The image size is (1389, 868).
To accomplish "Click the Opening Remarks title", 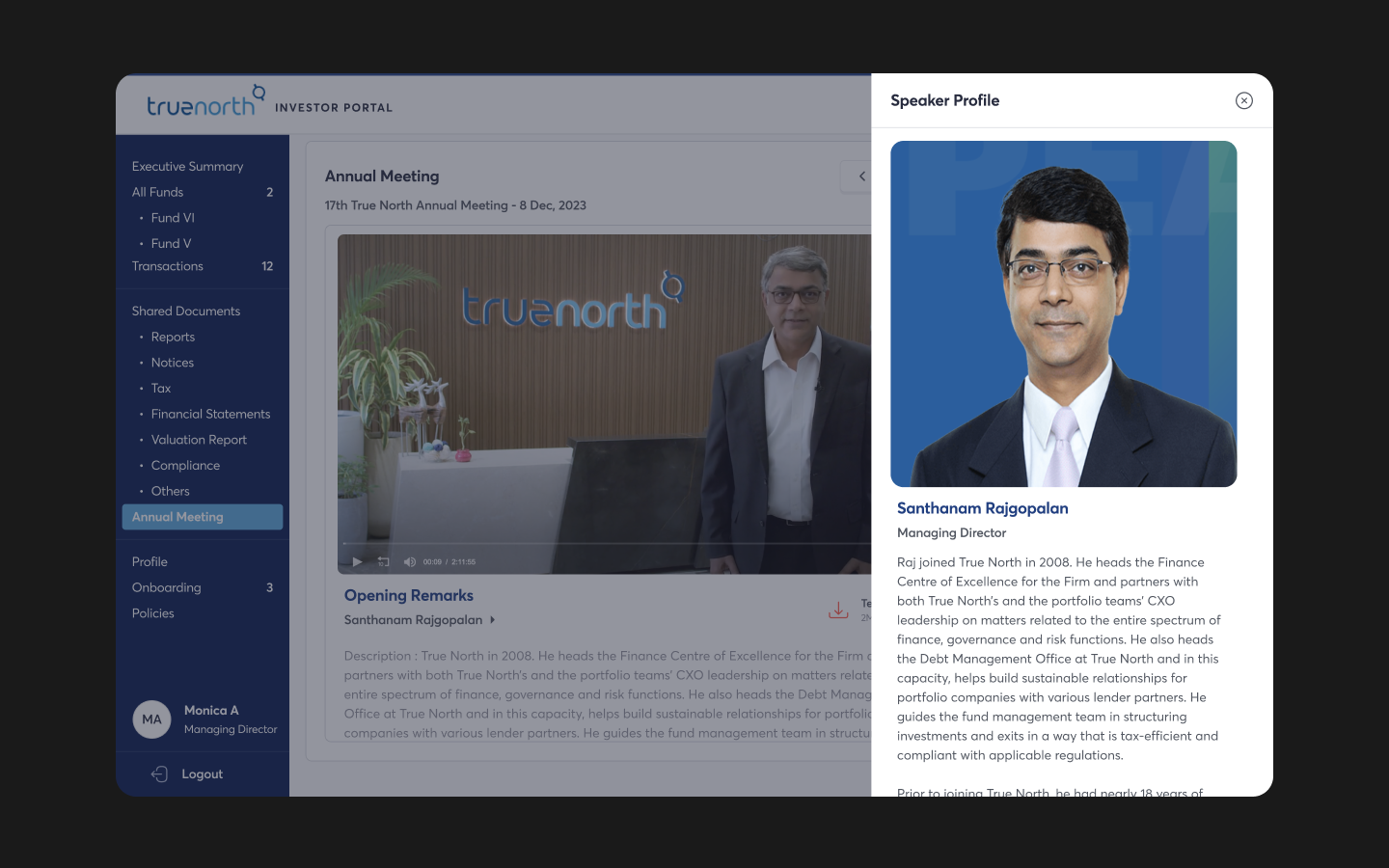I will pos(409,595).
